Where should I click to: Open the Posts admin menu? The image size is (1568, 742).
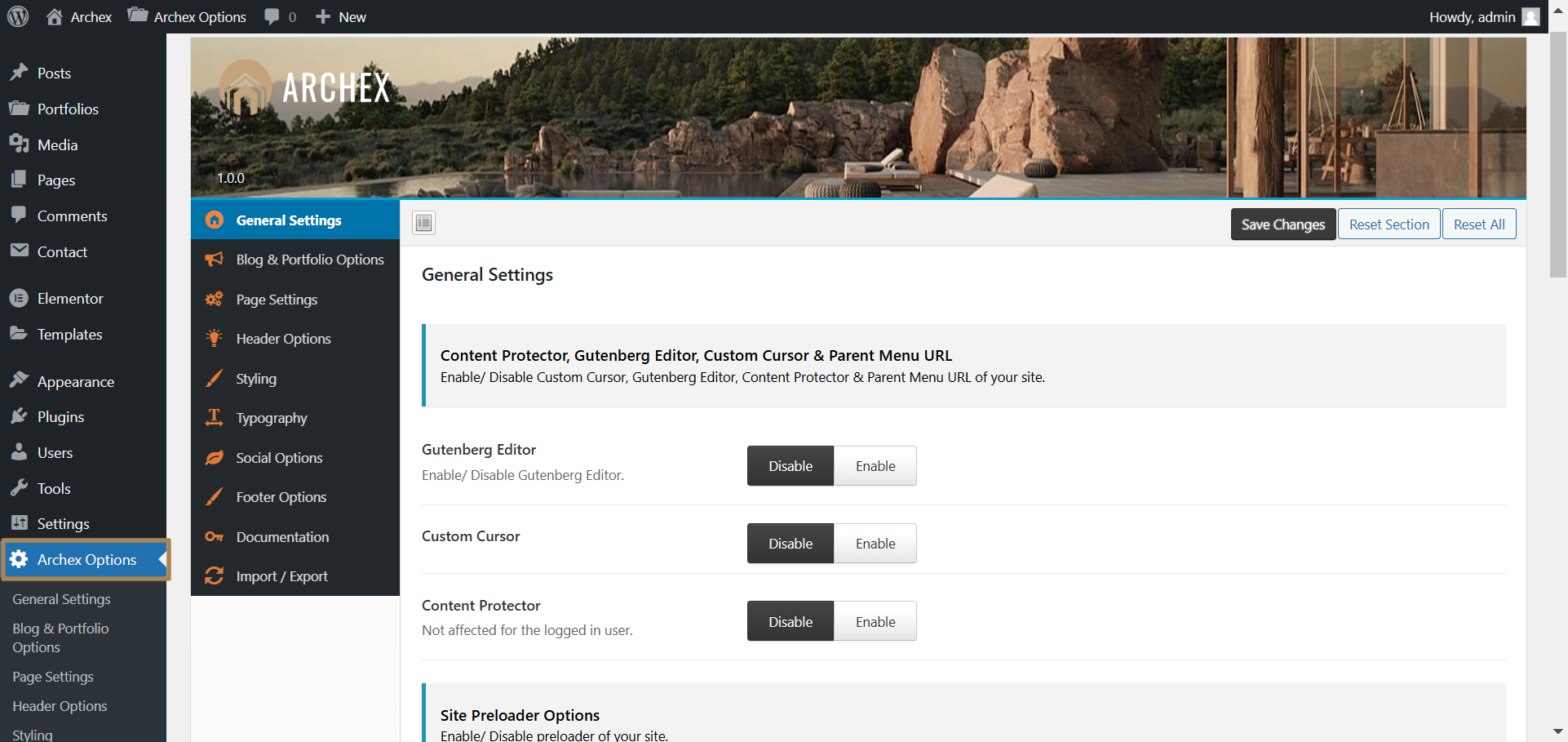[83, 73]
